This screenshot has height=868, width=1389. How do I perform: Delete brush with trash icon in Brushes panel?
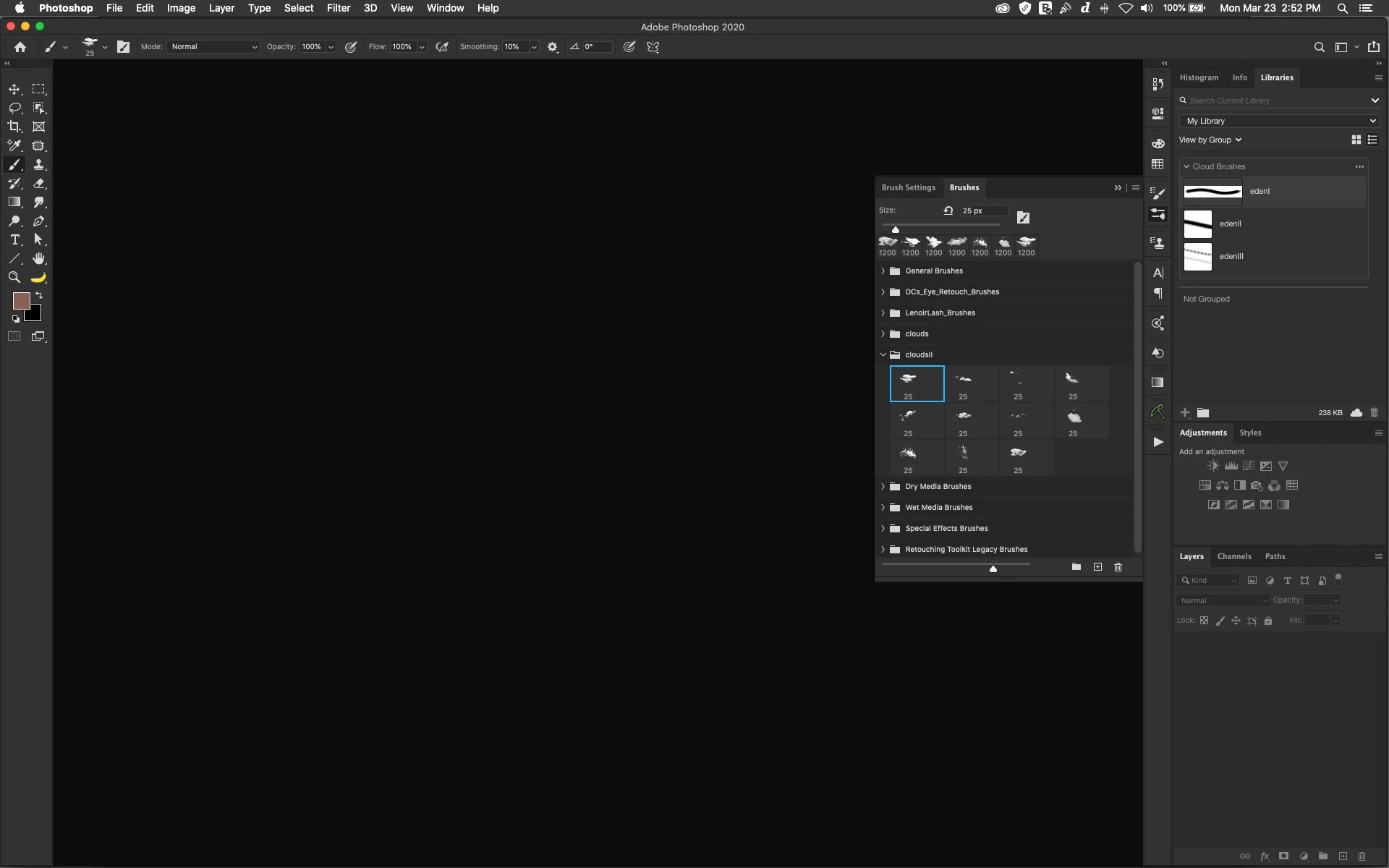click(1118, 567)
